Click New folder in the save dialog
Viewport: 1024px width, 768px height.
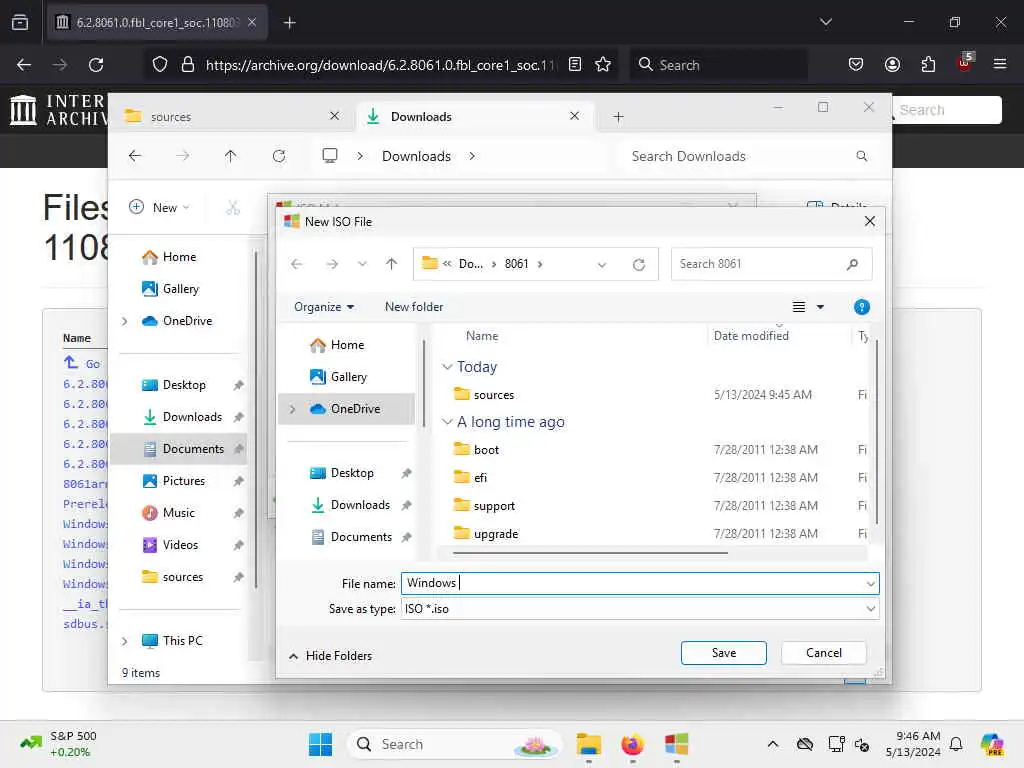[x=413, y=306]
